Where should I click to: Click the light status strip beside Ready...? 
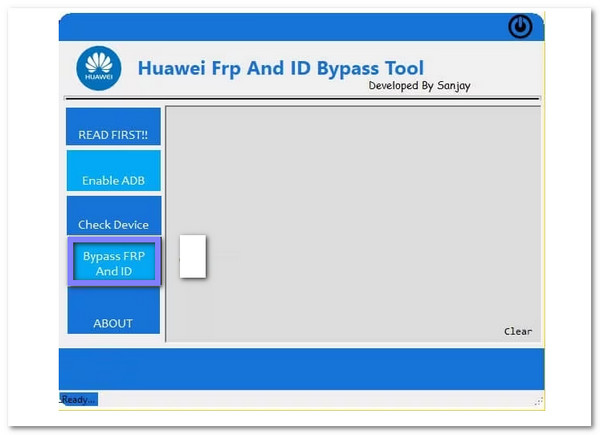[300, 399]
